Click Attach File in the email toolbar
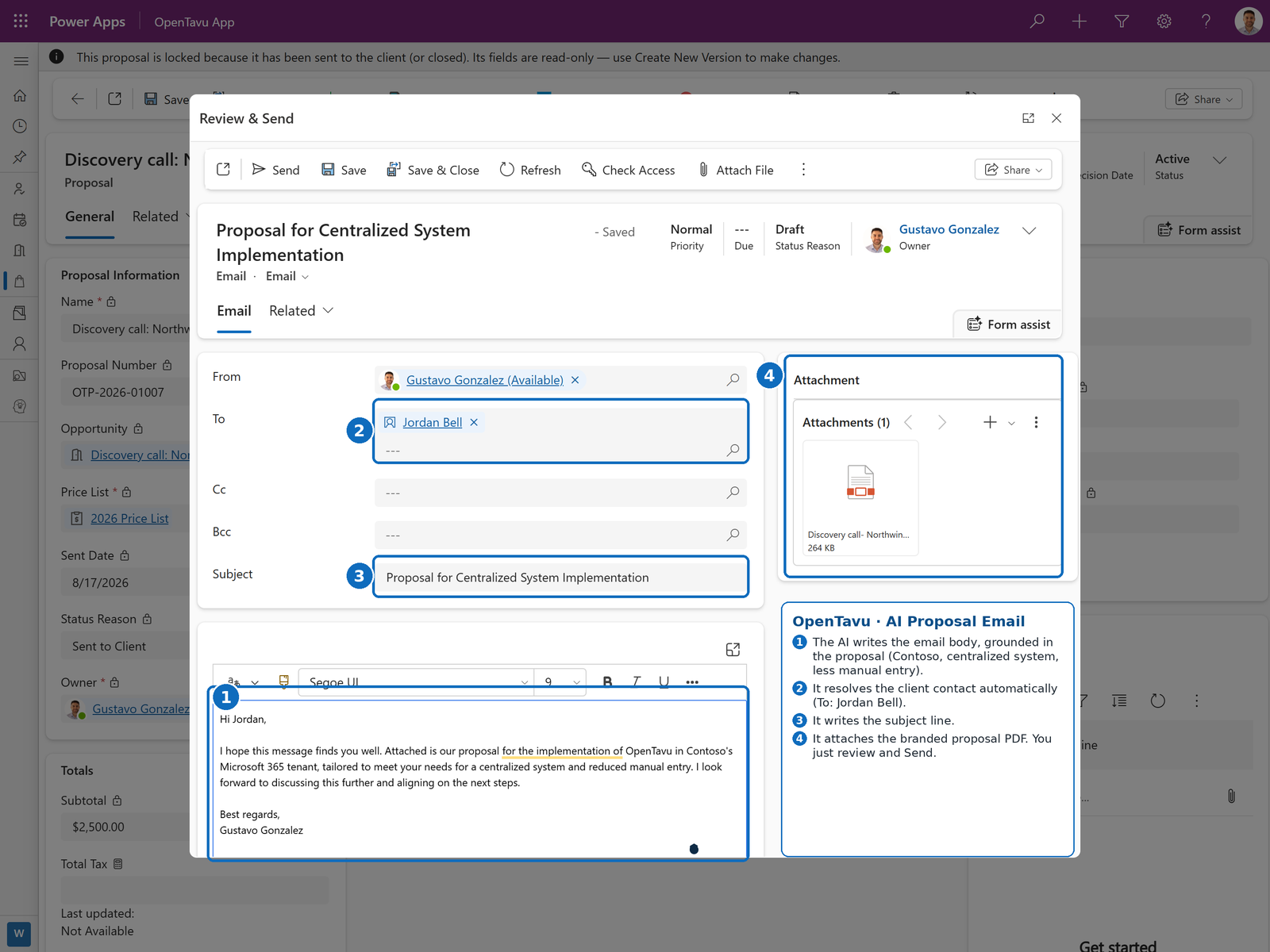This screenshot has width=1270, height=952. coord(736,170)
